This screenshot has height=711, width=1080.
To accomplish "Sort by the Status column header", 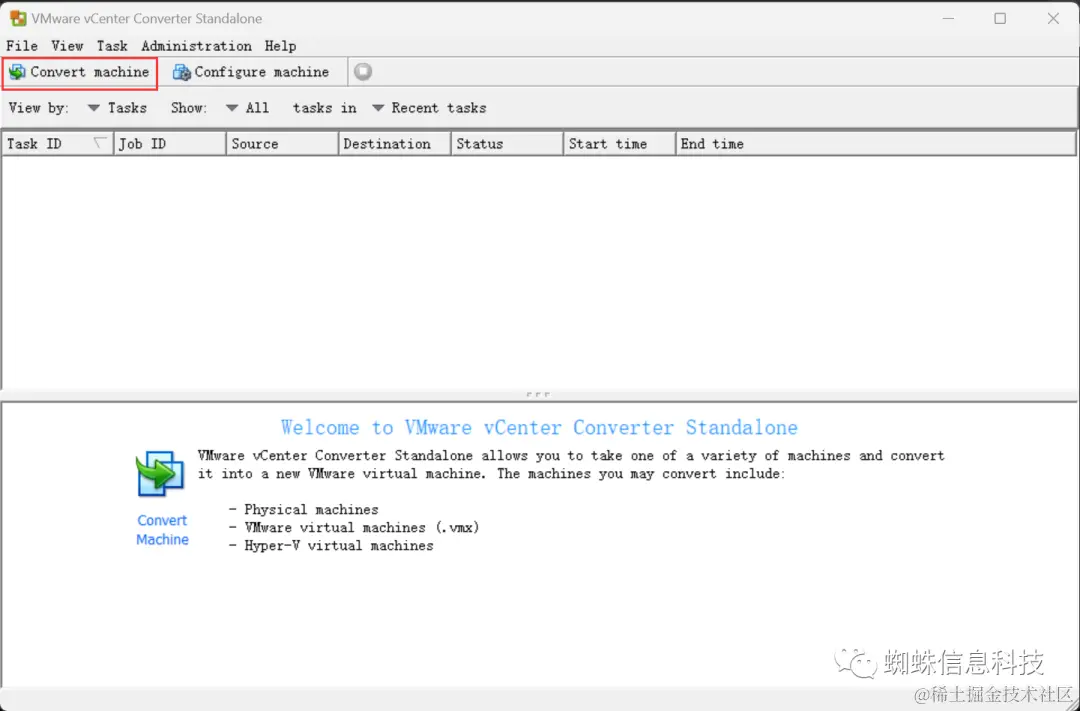I will click(507, 144).
